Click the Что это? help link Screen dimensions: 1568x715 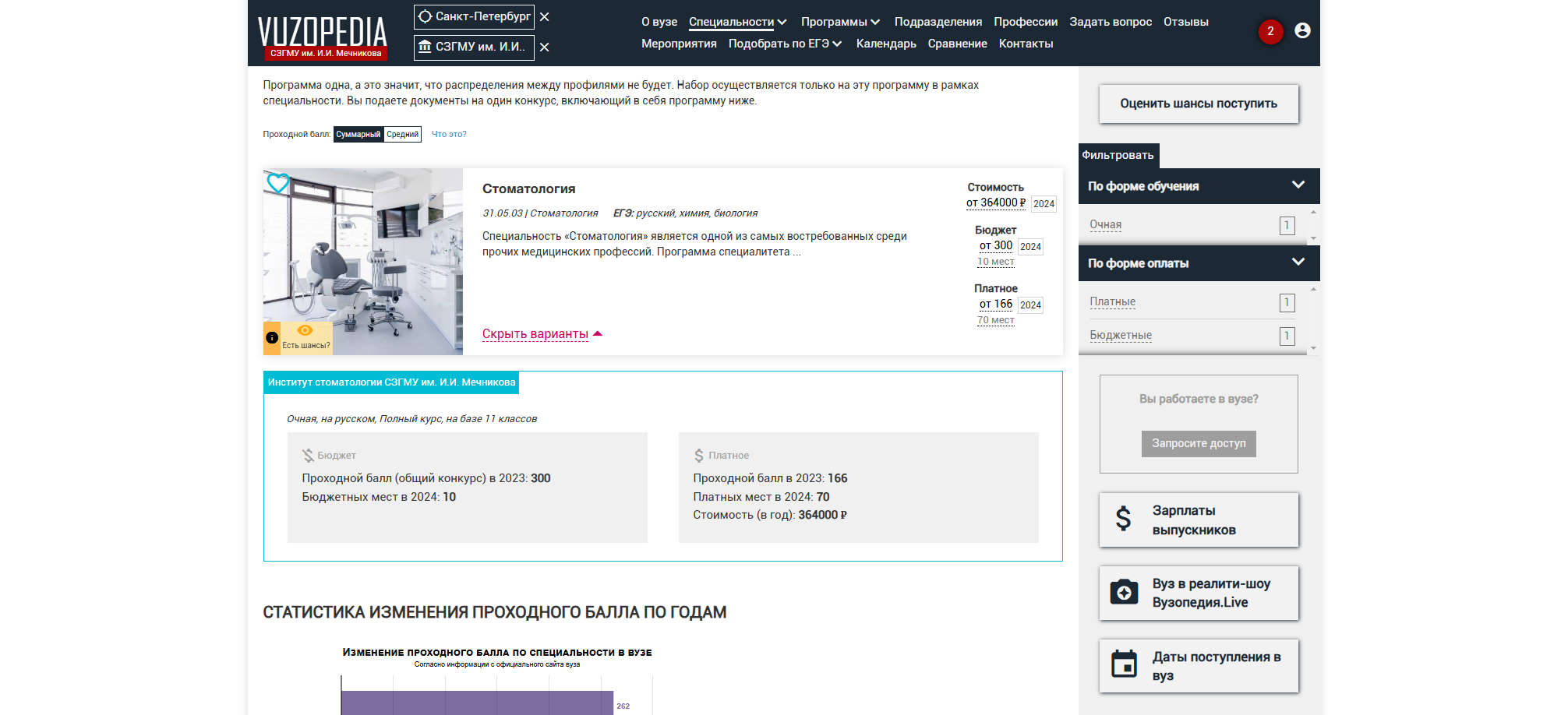click(x=449, y=135)
